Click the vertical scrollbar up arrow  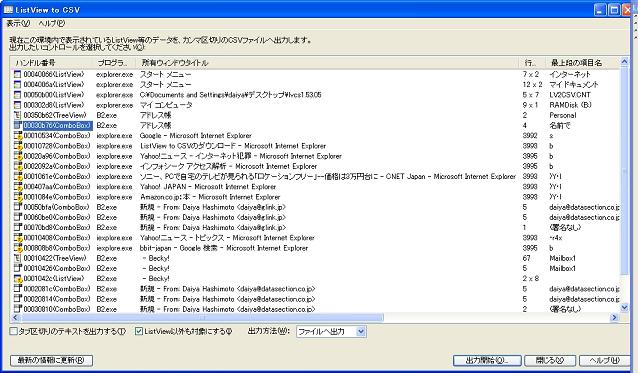(x=624, y=62)
